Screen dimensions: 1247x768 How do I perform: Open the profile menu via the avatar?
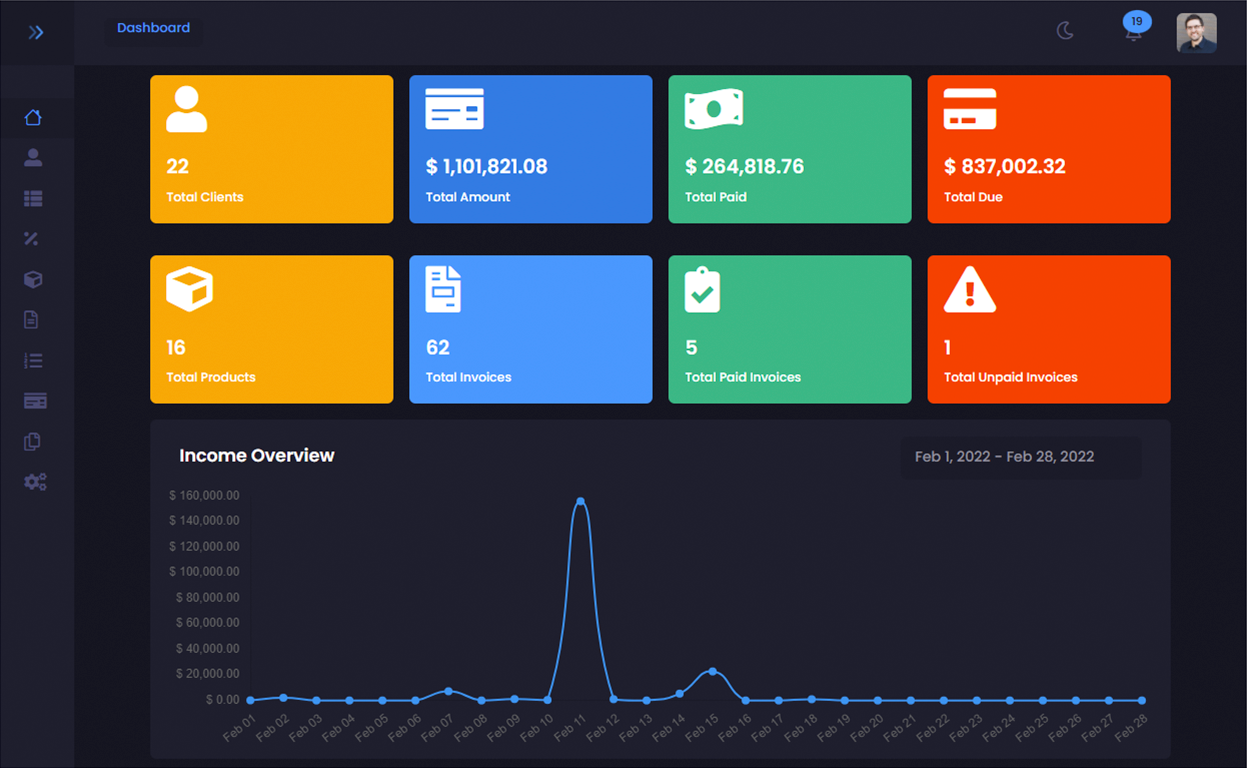pyautogui.click(x=1195, y=32)
